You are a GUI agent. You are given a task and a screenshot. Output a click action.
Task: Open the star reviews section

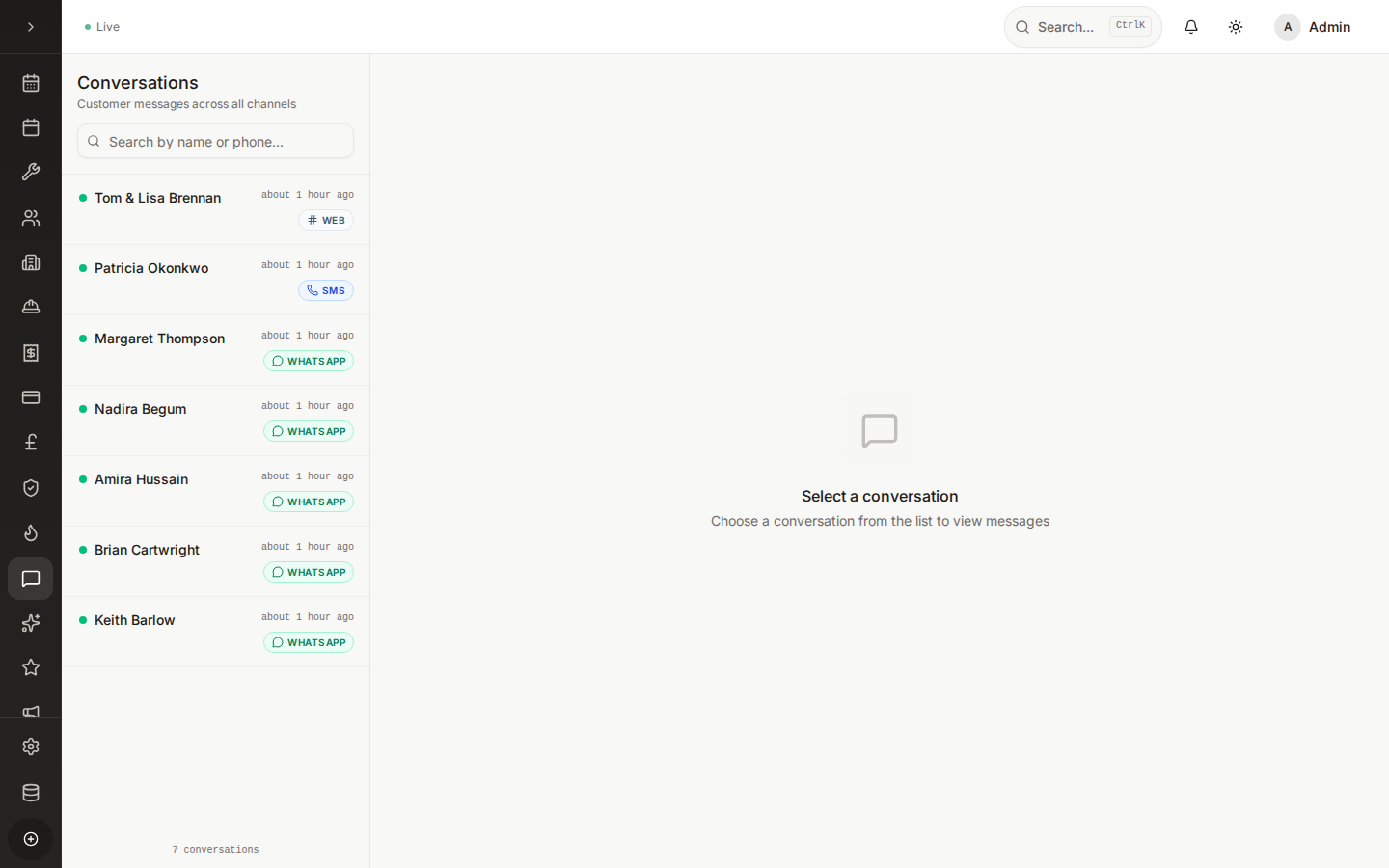coord(30,666)
